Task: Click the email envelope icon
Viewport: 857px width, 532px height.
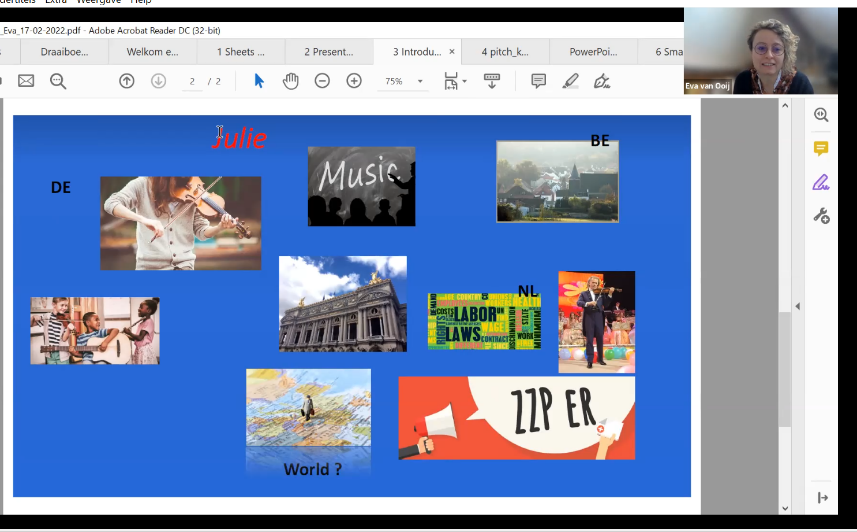Action: click(x=26, y=81)
